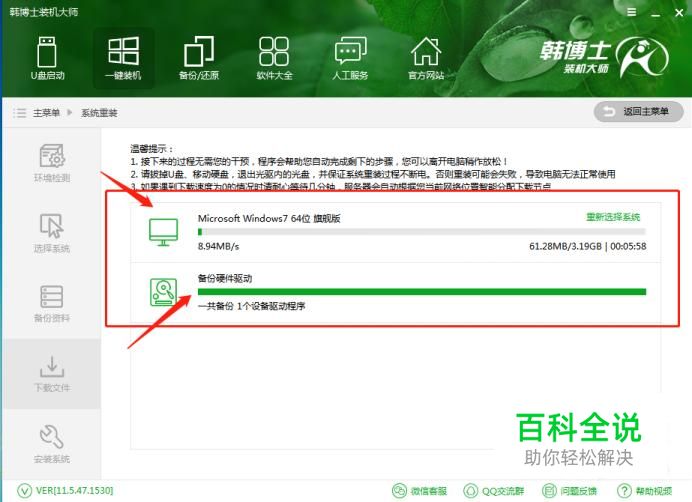Image resolution: width=692 pixels, height=502 pixels.
Task: Click Microsoft Windows7 64位 旗舰版 title
Action: pyautogui.click(x=269, y=218)
